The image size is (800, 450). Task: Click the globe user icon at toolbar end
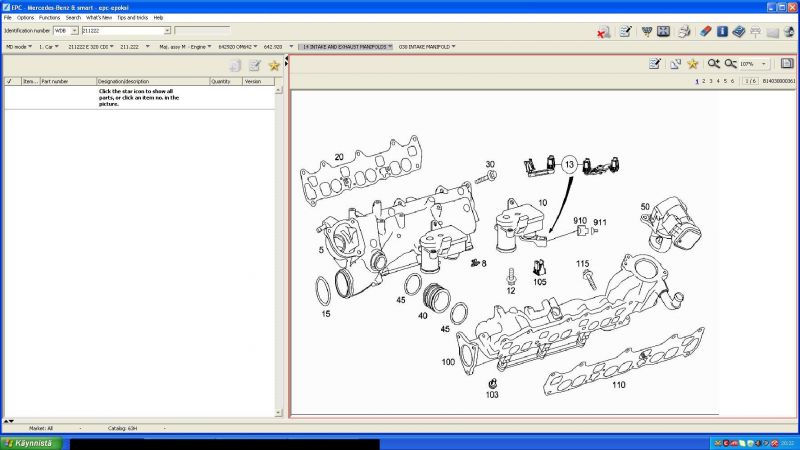789,32
